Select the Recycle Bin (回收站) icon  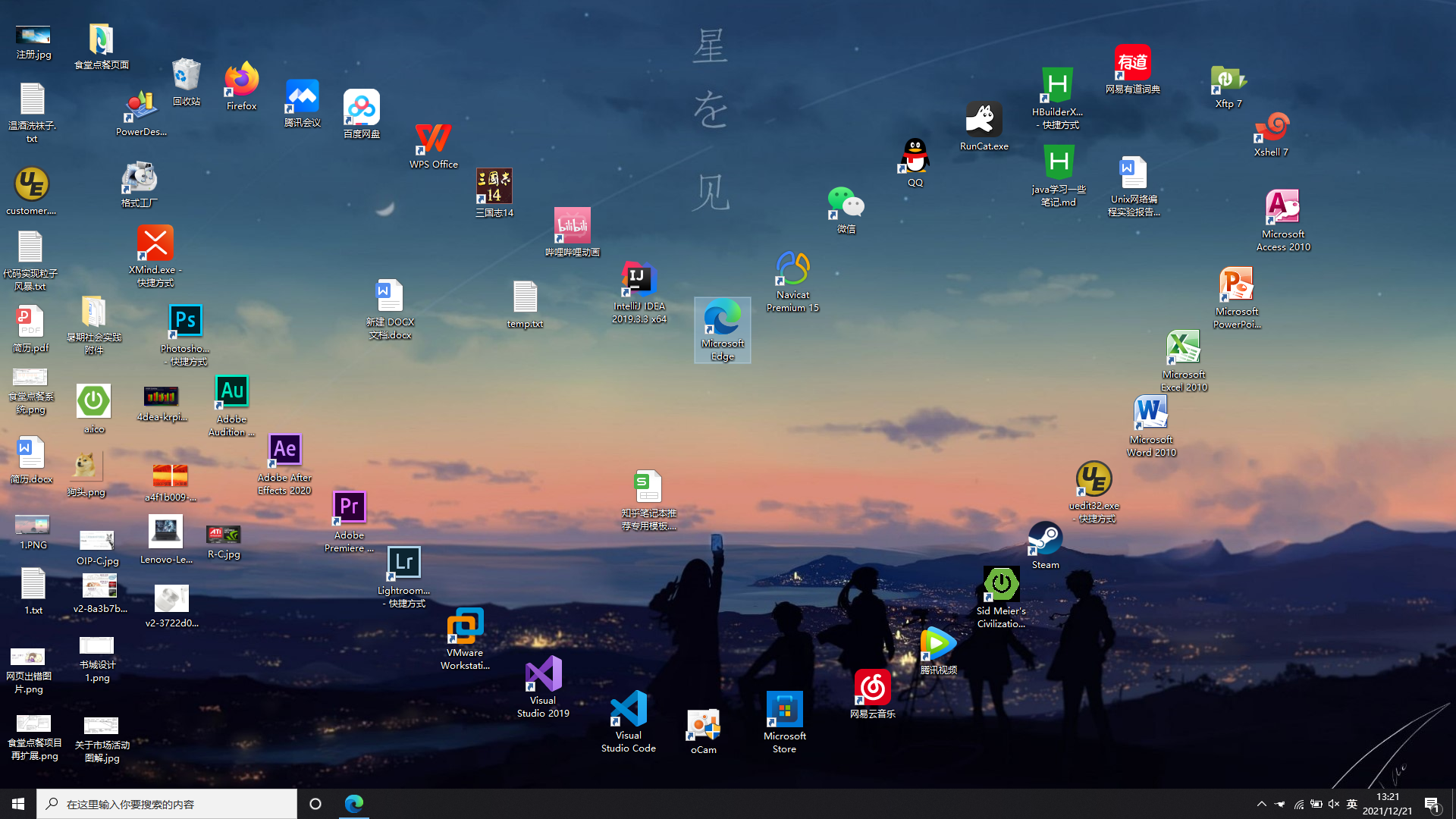tap(187, 82)
